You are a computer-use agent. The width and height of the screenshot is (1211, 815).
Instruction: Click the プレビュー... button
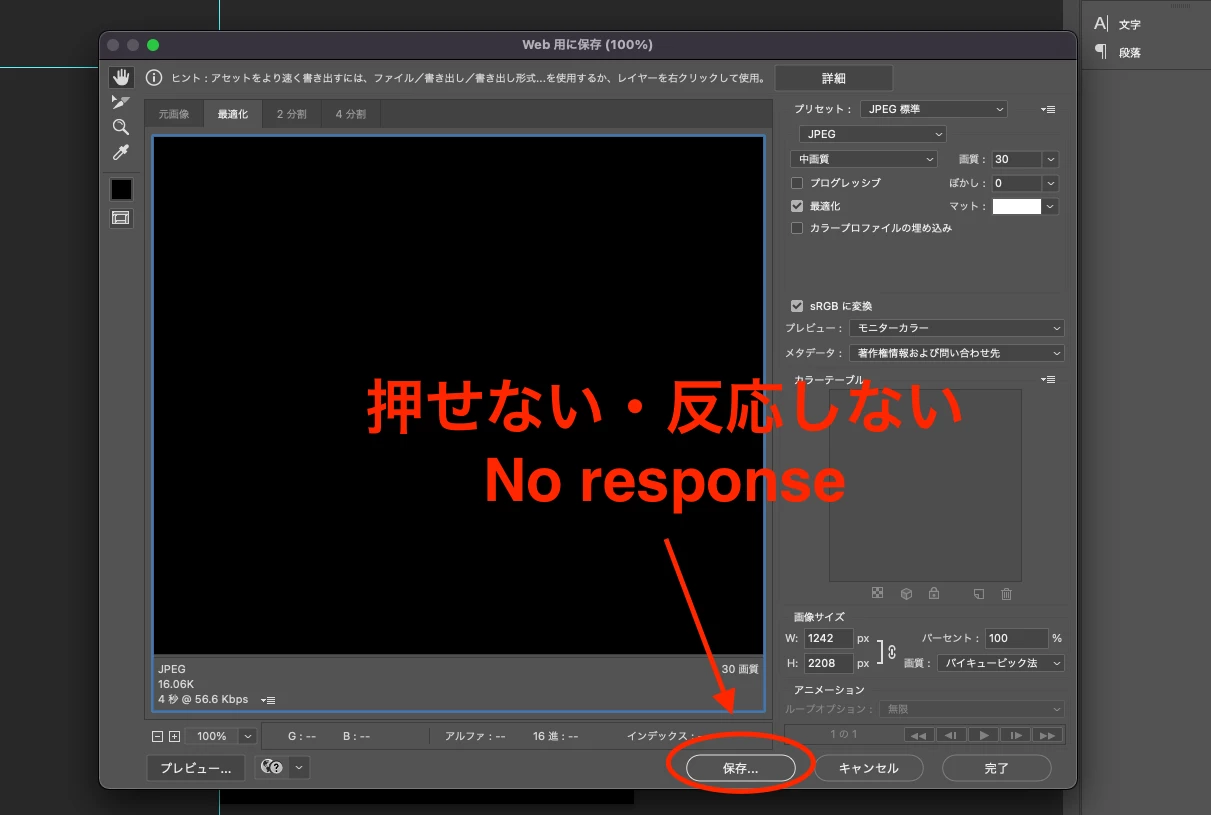(x=196, y=768)
